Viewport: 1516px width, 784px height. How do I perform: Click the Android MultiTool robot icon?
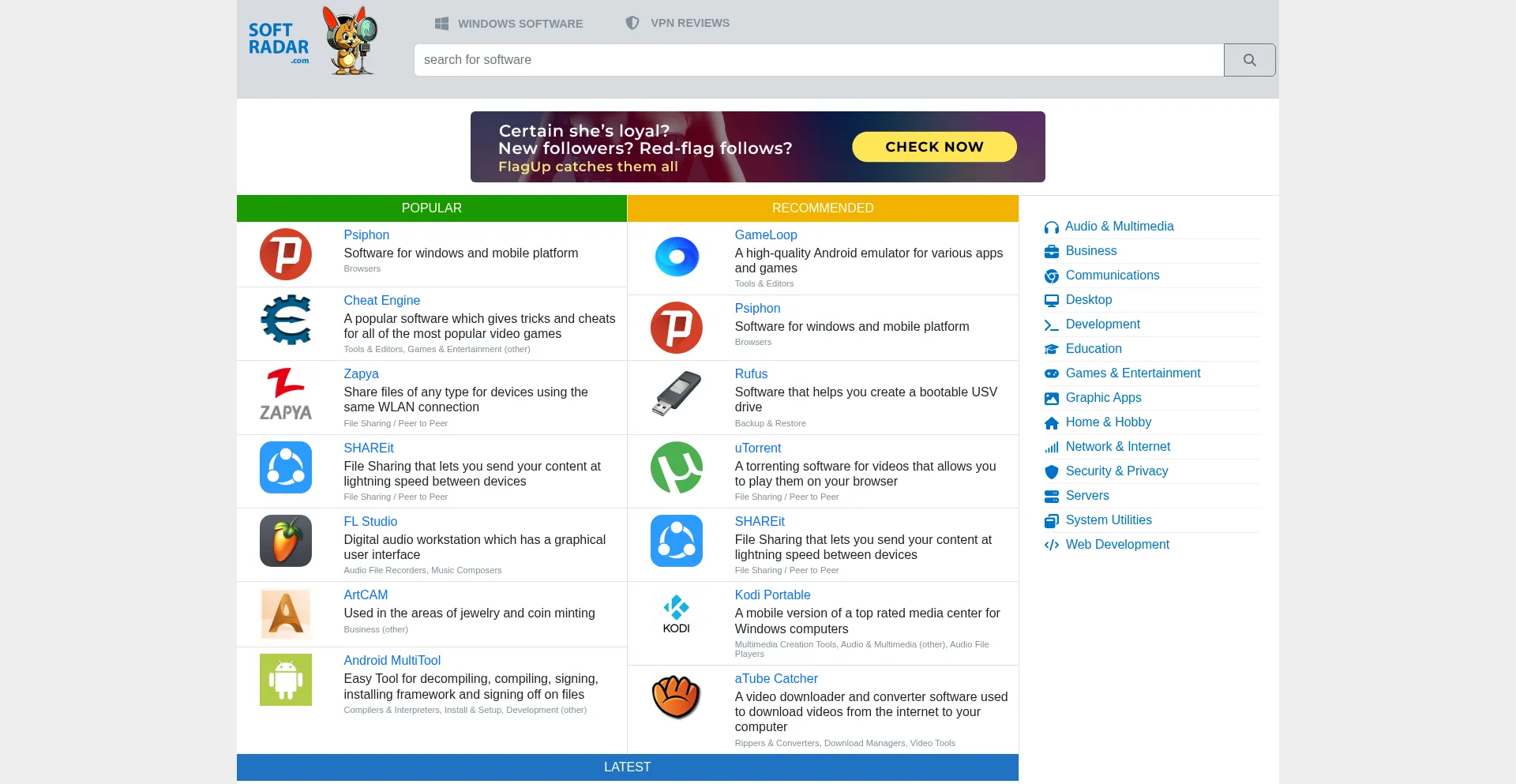pyautogui.click(x=285, y=680)
